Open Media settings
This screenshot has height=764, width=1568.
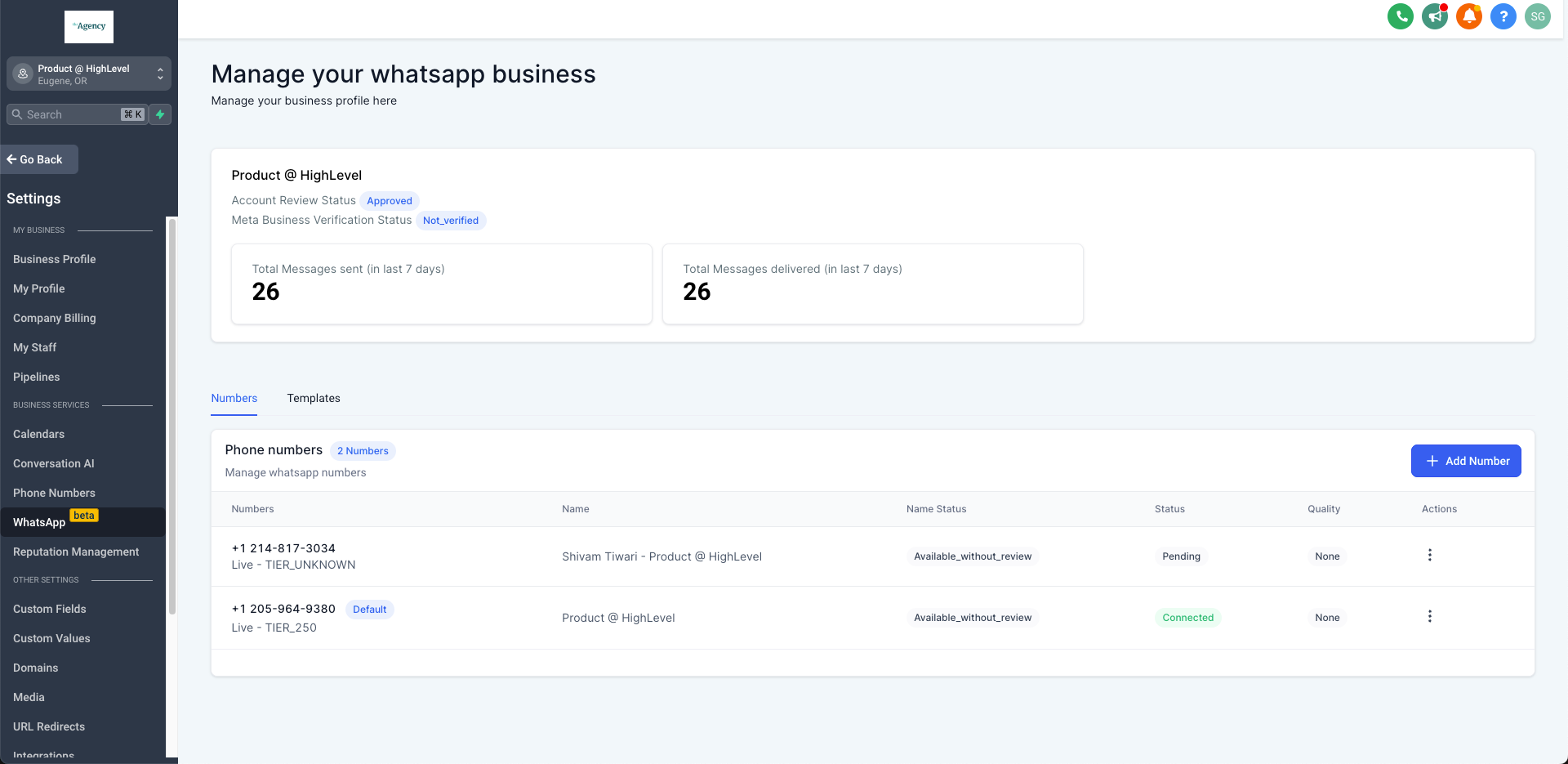[29, 697]
